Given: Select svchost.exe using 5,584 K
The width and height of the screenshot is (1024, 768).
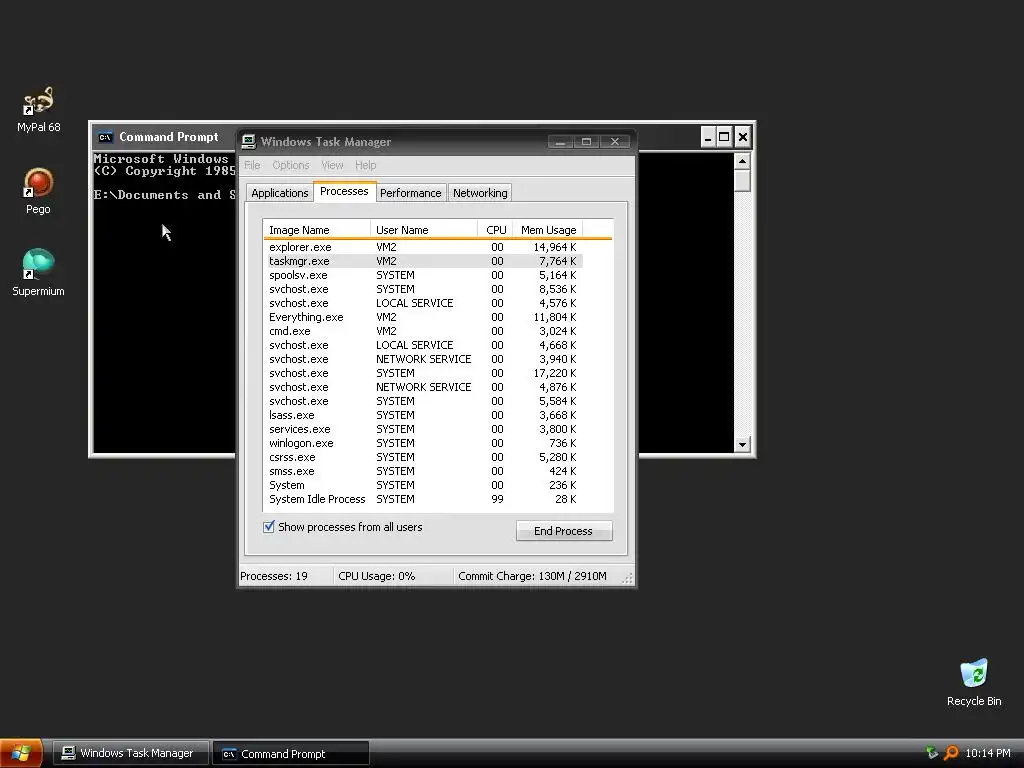Looking at the screenshot, I should pos(423,401).
